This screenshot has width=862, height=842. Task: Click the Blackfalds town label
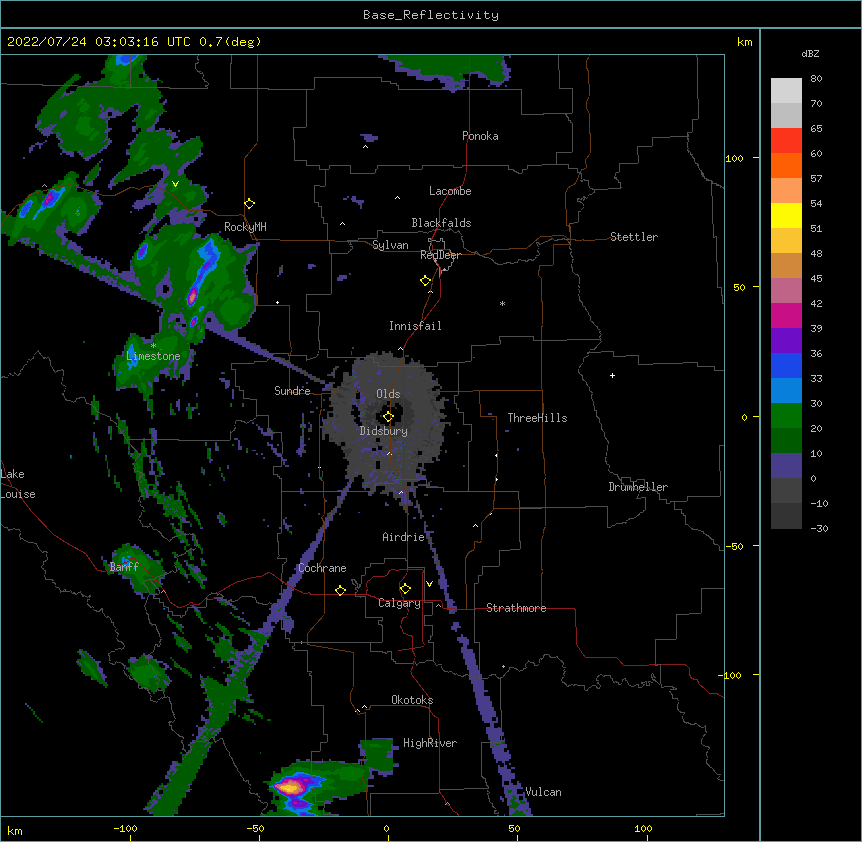441,223
